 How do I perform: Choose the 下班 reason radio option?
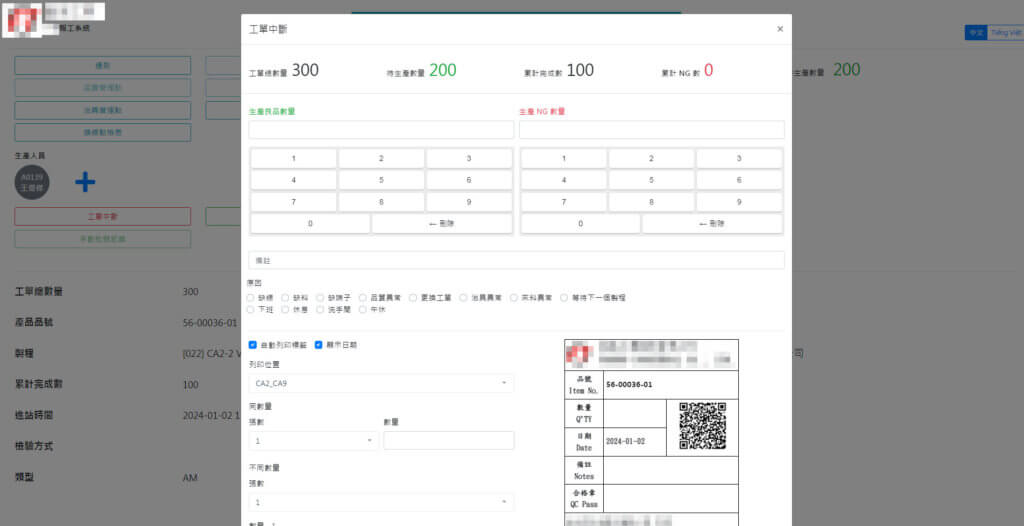click(251, 310)
